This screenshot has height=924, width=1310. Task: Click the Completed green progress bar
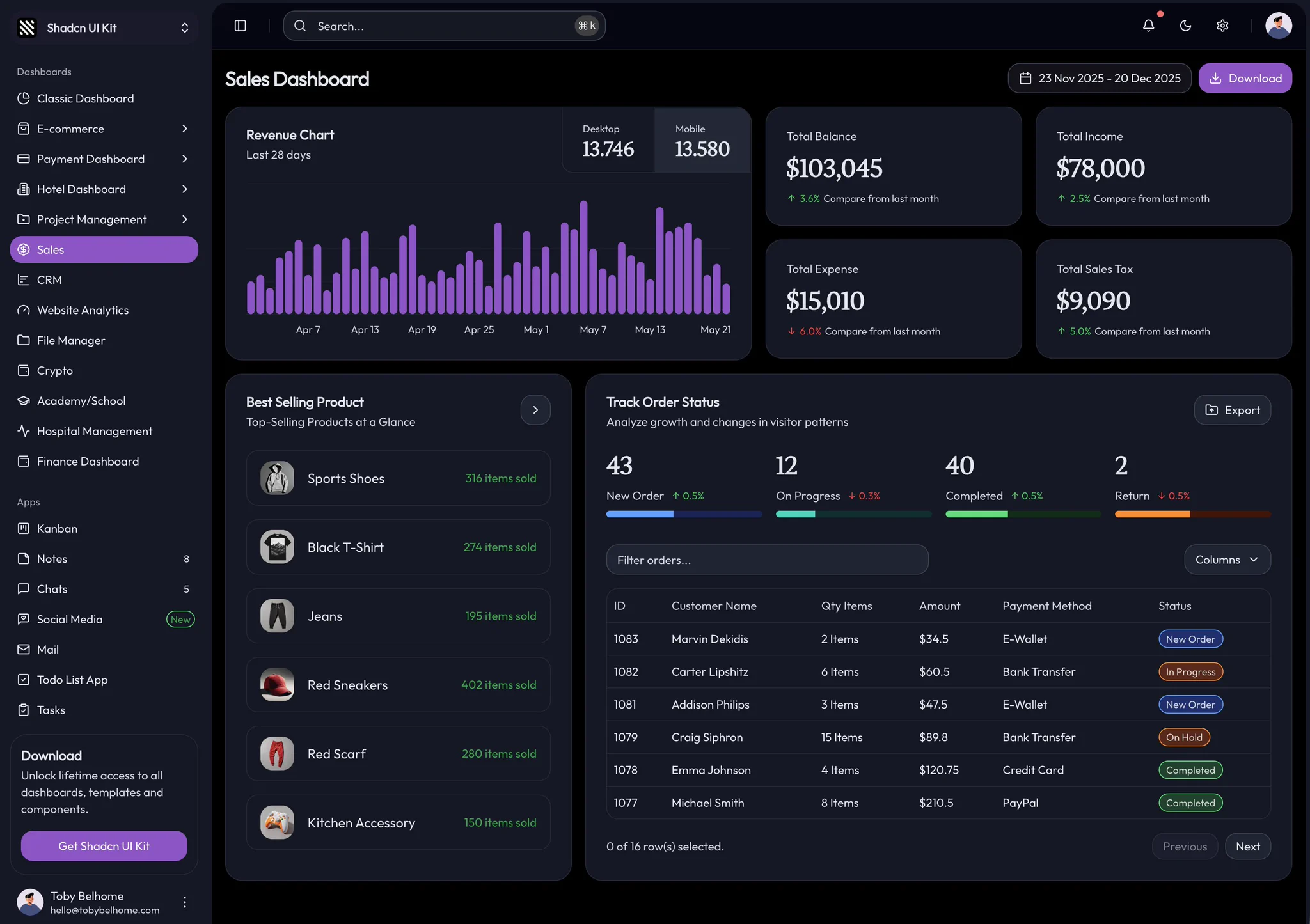pos(1023,514)
